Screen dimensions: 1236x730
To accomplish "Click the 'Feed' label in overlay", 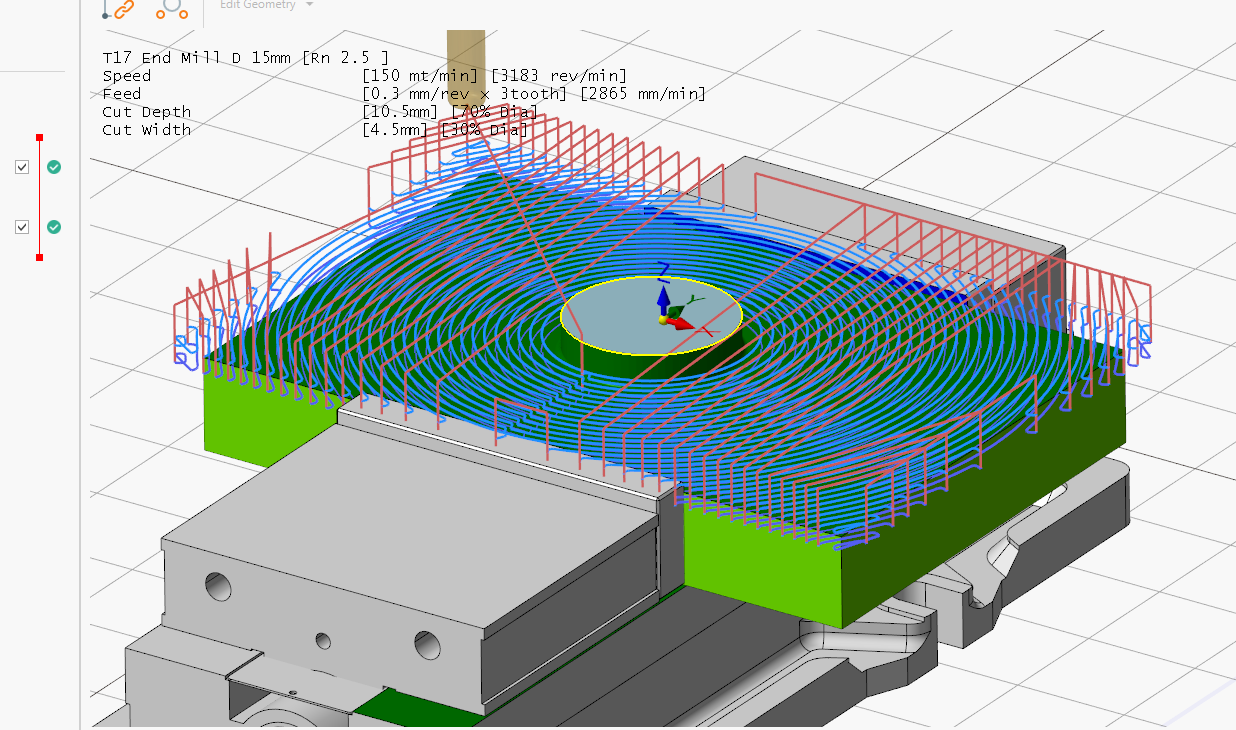I will pyautogui.click(x=122, y=94).
